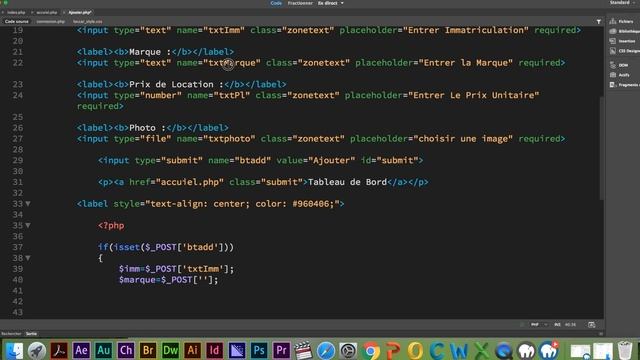Select the Ajouter.php document tab
Viewport: 640px width, 360px height.
point(80,12)
